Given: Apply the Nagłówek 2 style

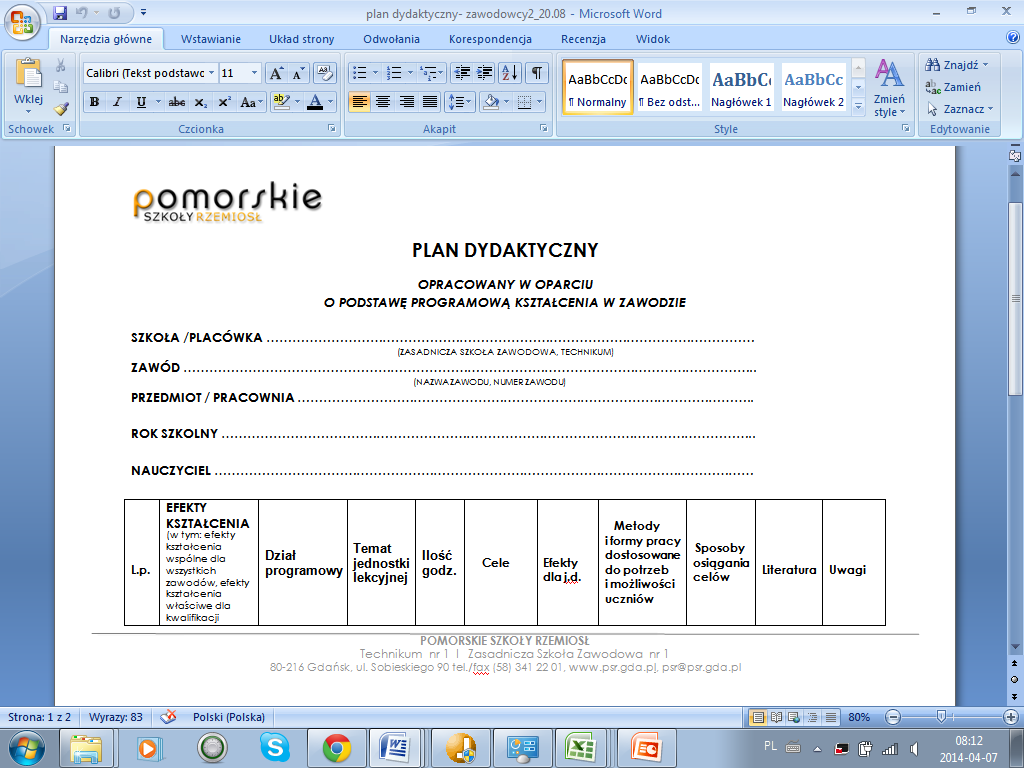Looking at the screenshot, I should [x=813, y=88].
